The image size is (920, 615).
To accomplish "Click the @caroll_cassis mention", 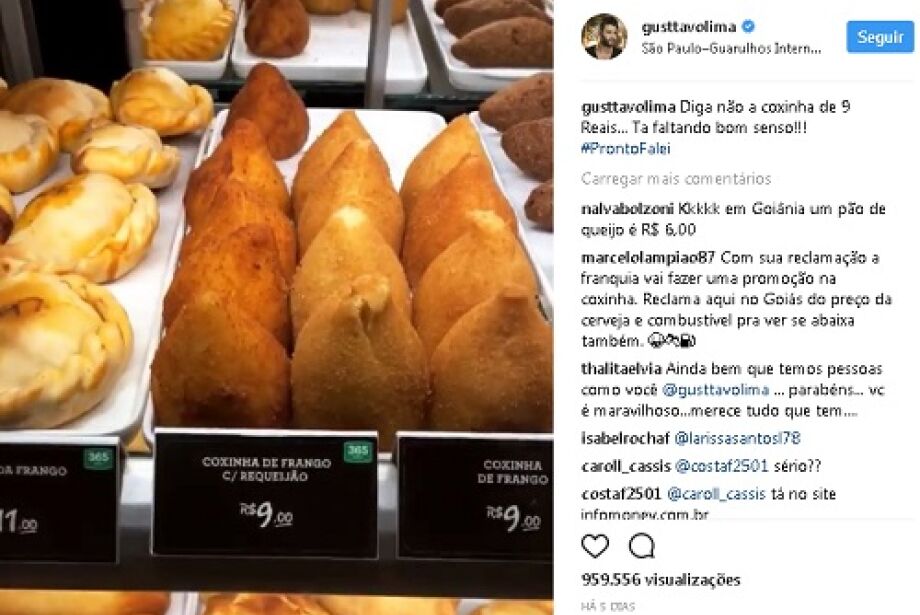I will point(716,494).
